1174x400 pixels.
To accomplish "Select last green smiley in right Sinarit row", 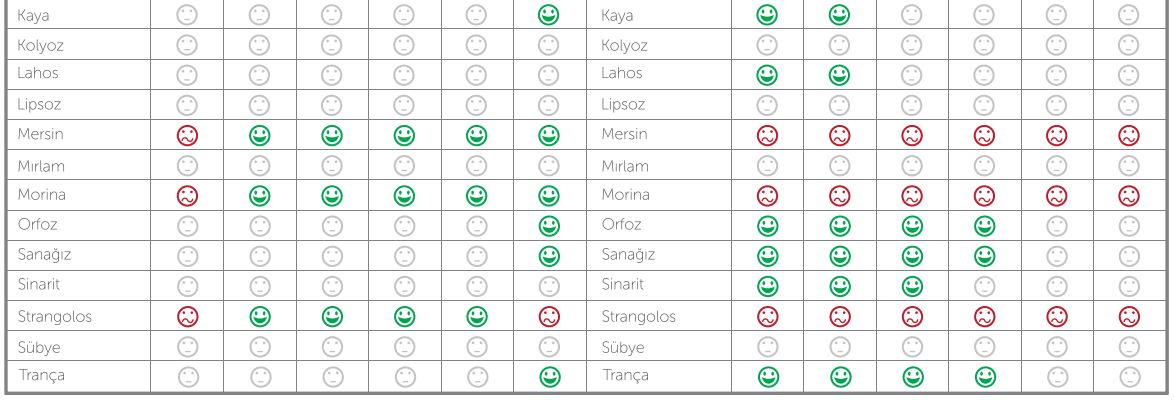I will tap(912, 286).
